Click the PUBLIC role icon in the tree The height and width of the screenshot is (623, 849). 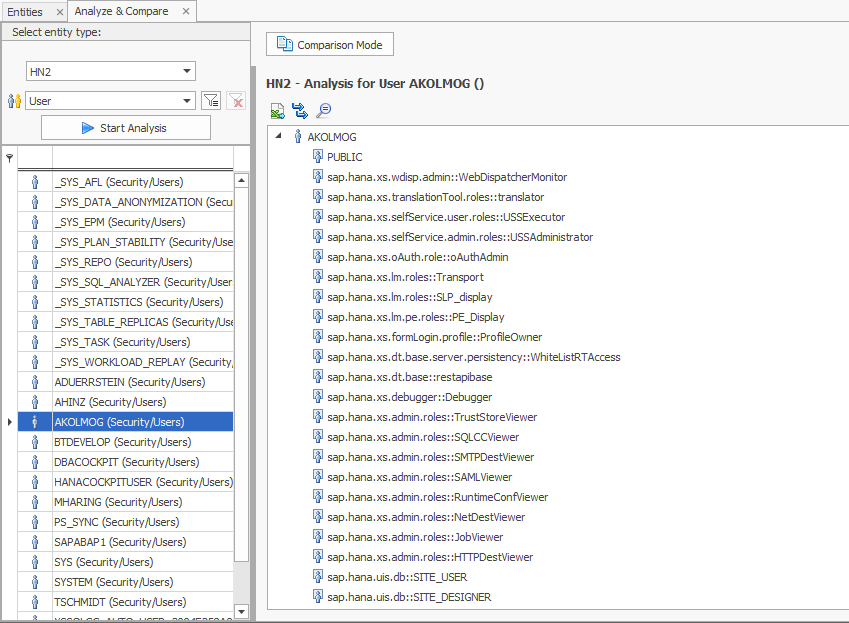[318, 157]
